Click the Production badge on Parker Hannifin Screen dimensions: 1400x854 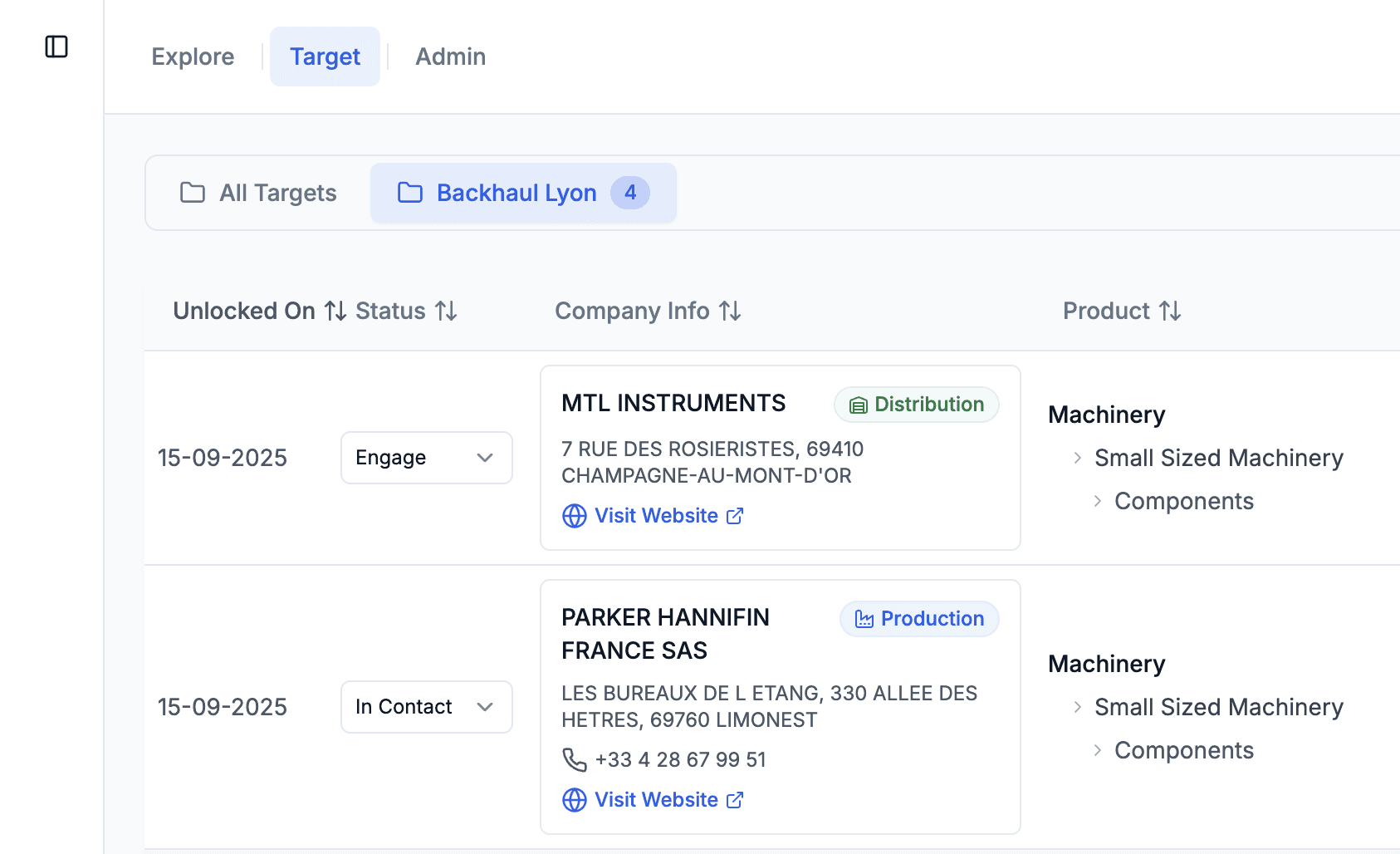pos(919,619)
